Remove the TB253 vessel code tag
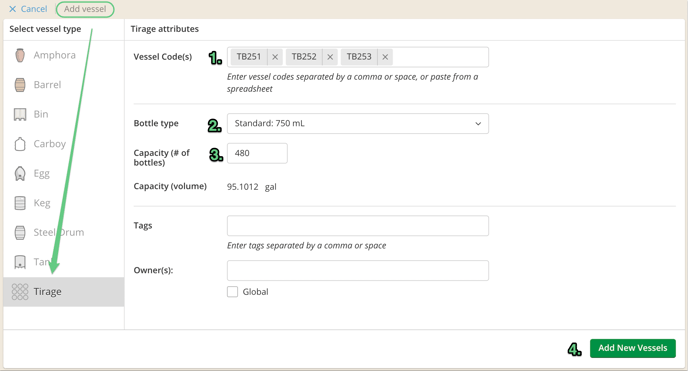 [x=385, y=57]
